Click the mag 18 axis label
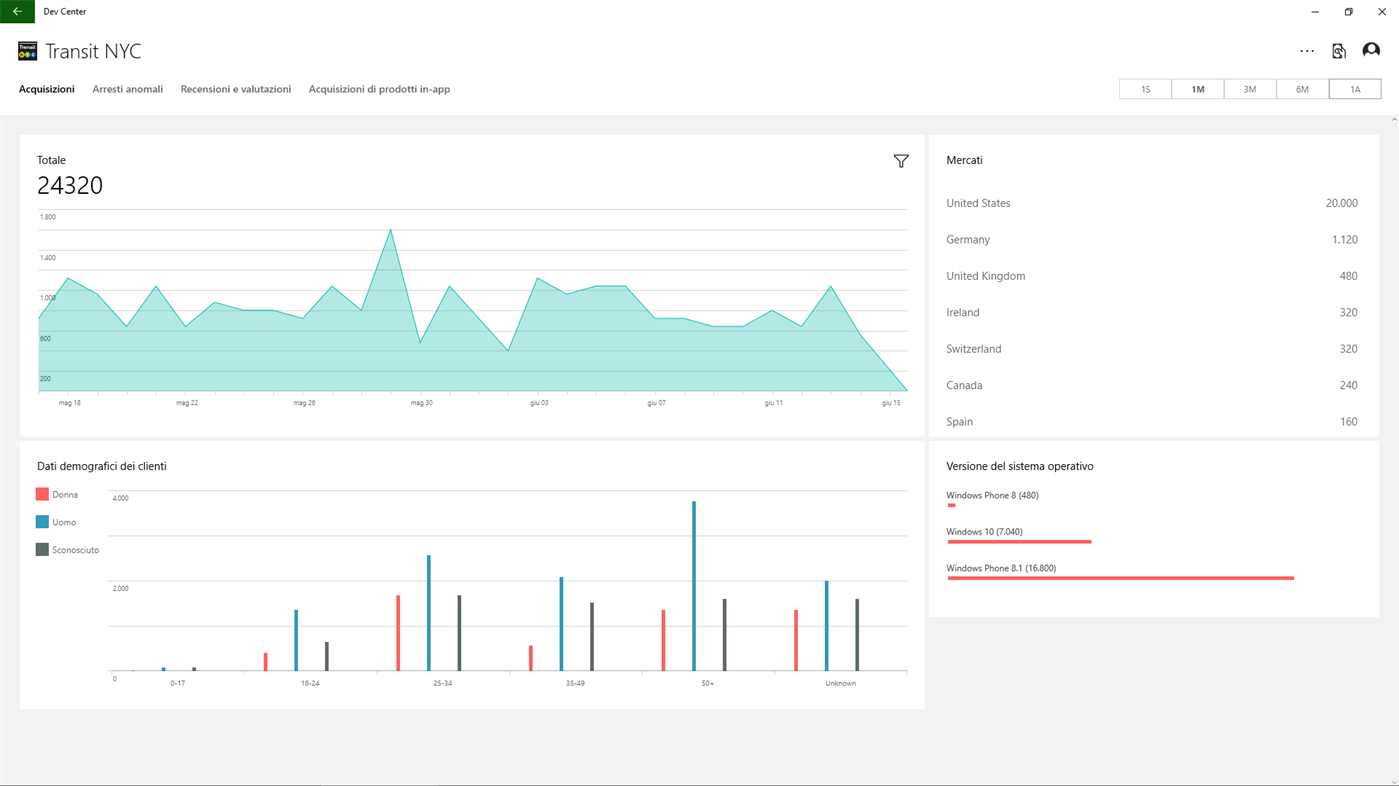Screen dimensions: 1399x786 point(70,403)
